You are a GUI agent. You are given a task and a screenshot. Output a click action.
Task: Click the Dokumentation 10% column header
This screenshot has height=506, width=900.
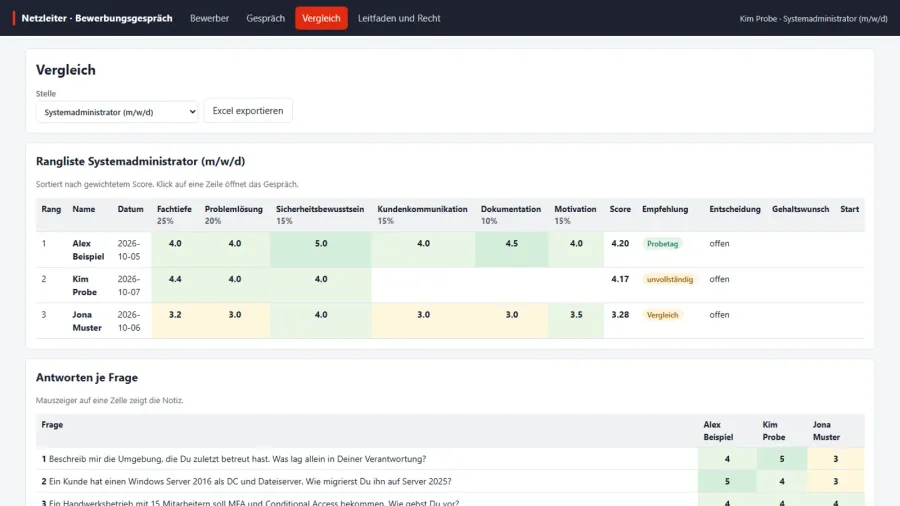tap(511, 215)
